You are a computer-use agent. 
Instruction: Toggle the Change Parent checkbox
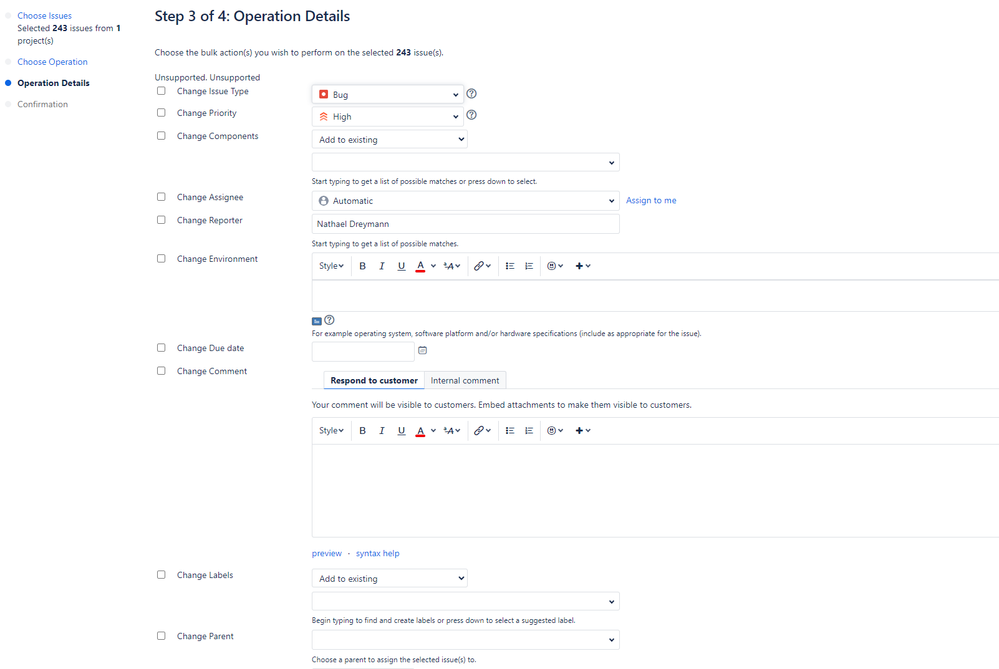[x=161, y=636]
